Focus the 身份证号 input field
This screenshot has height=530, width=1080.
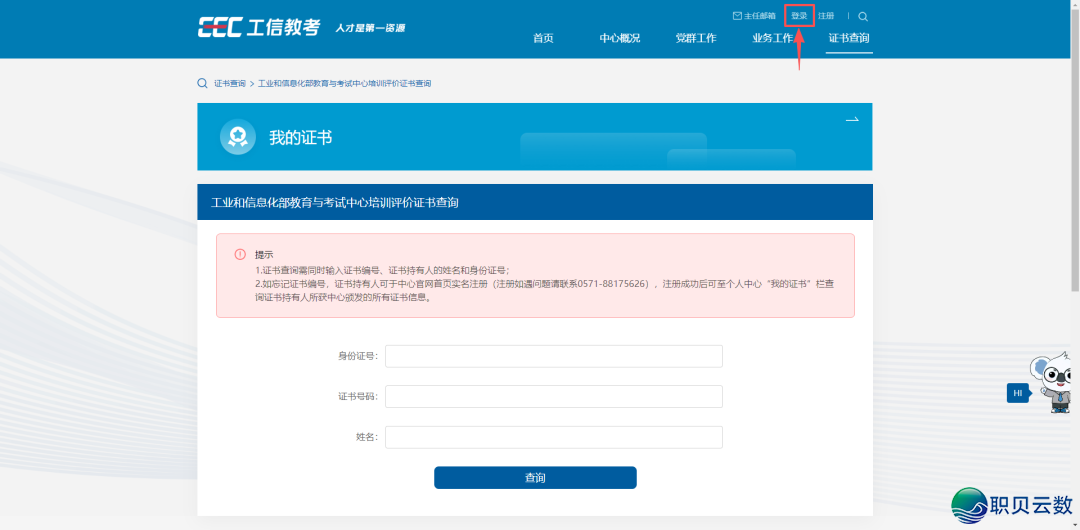tap(554, 356)
